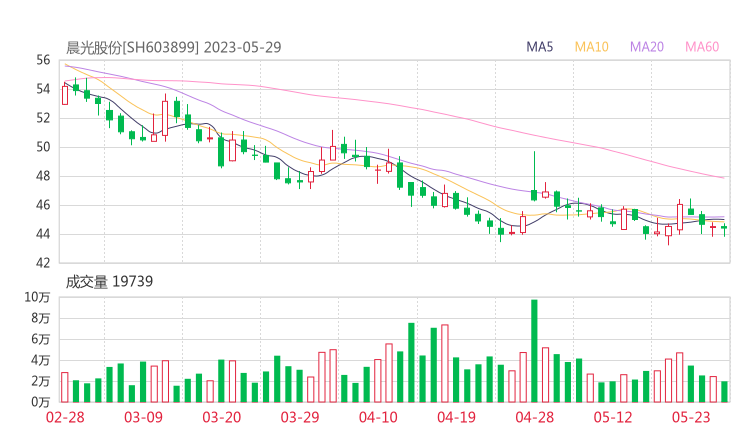
Task: Click the 46 price axis label
Action: (x=43, y=205)
